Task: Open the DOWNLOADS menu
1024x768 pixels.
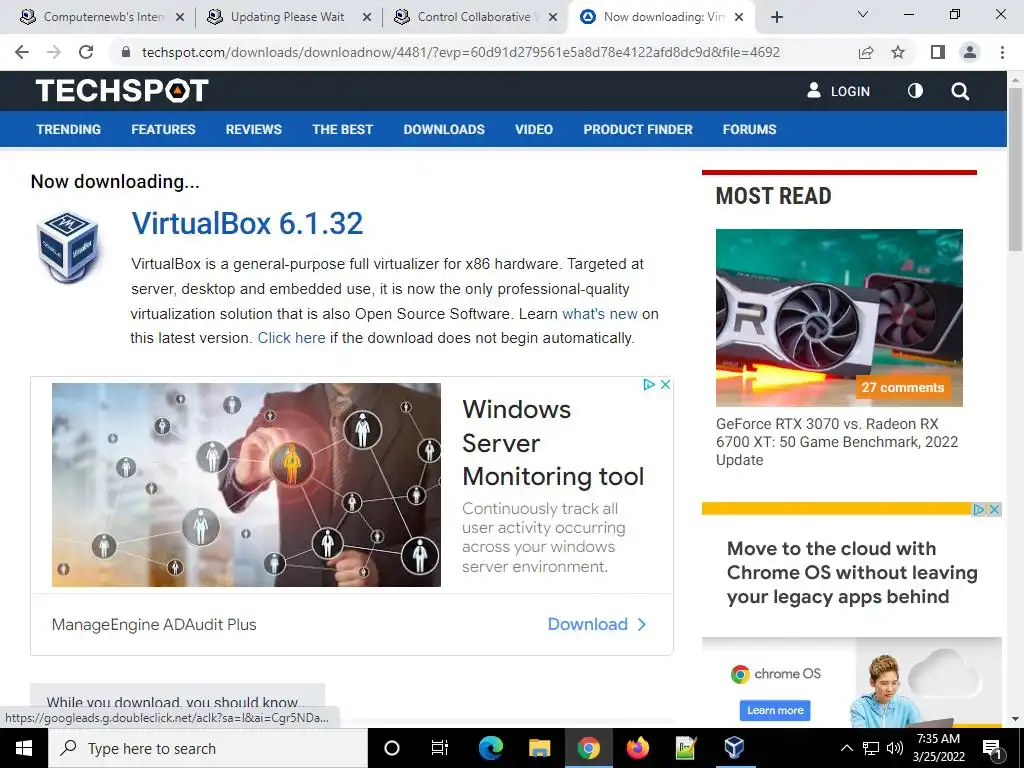Action: tap(444, 129)
